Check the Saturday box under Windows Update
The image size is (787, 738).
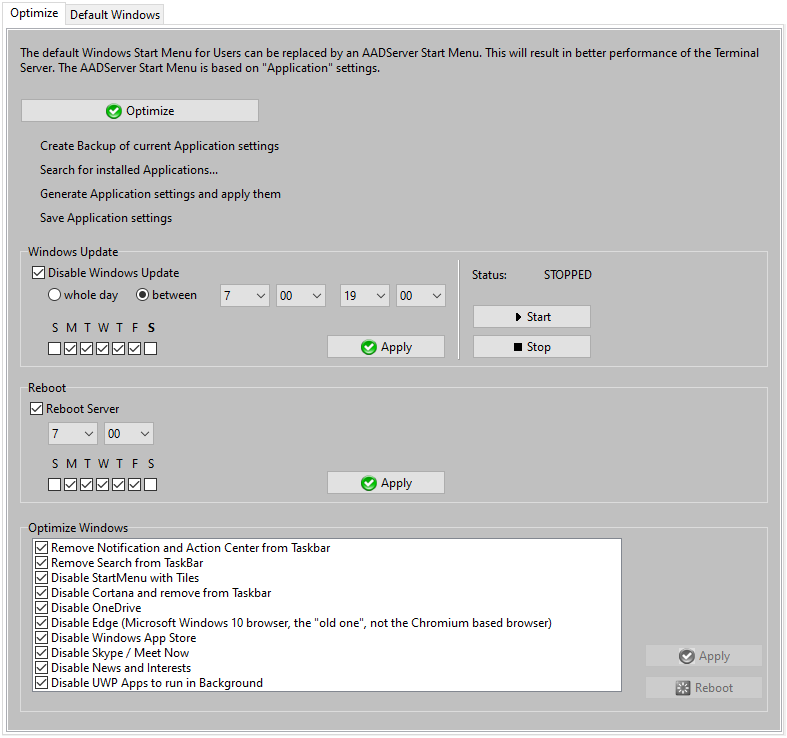tap(150, 349)
